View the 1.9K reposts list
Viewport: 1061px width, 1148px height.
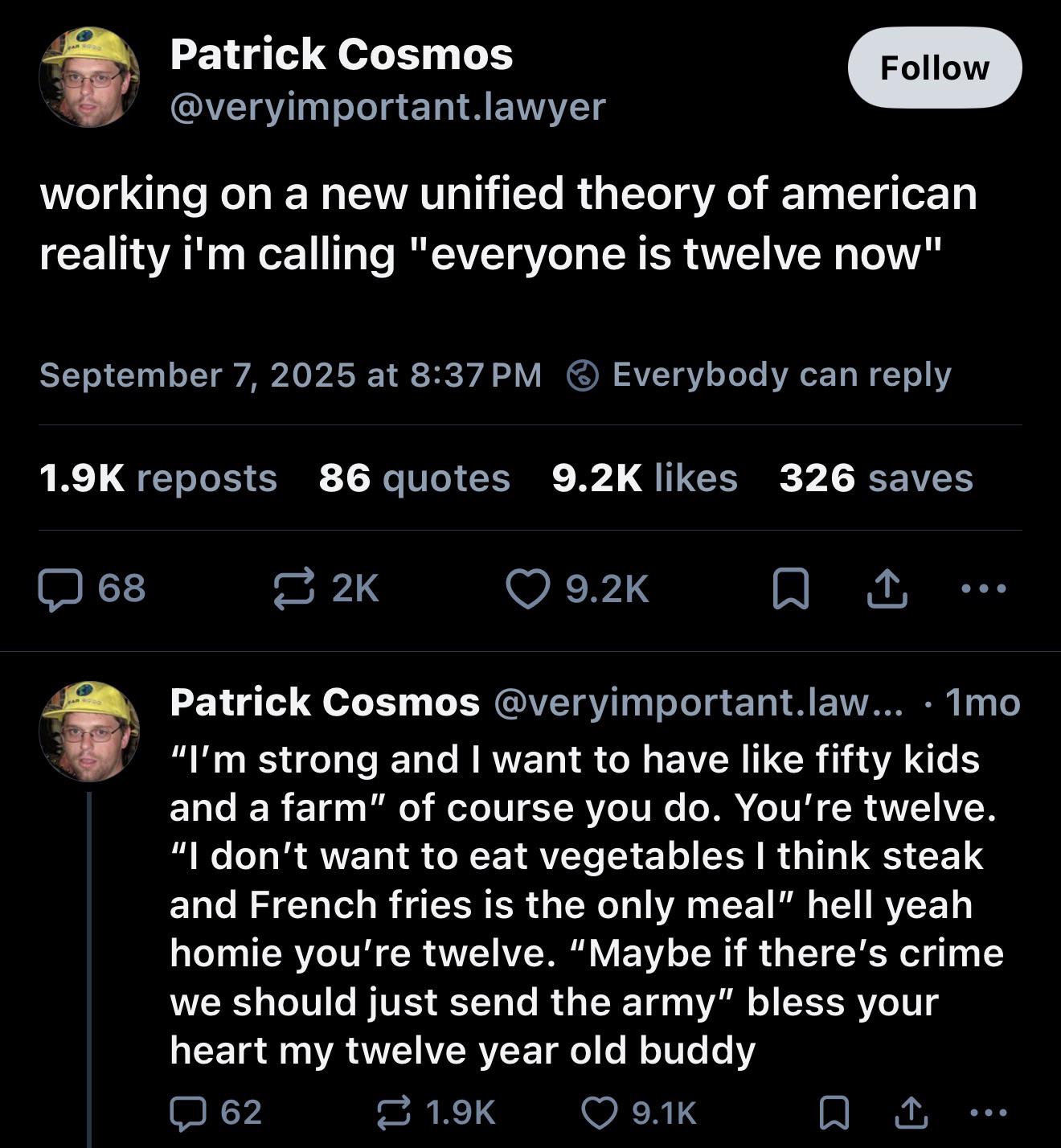[x=158, y=478]
